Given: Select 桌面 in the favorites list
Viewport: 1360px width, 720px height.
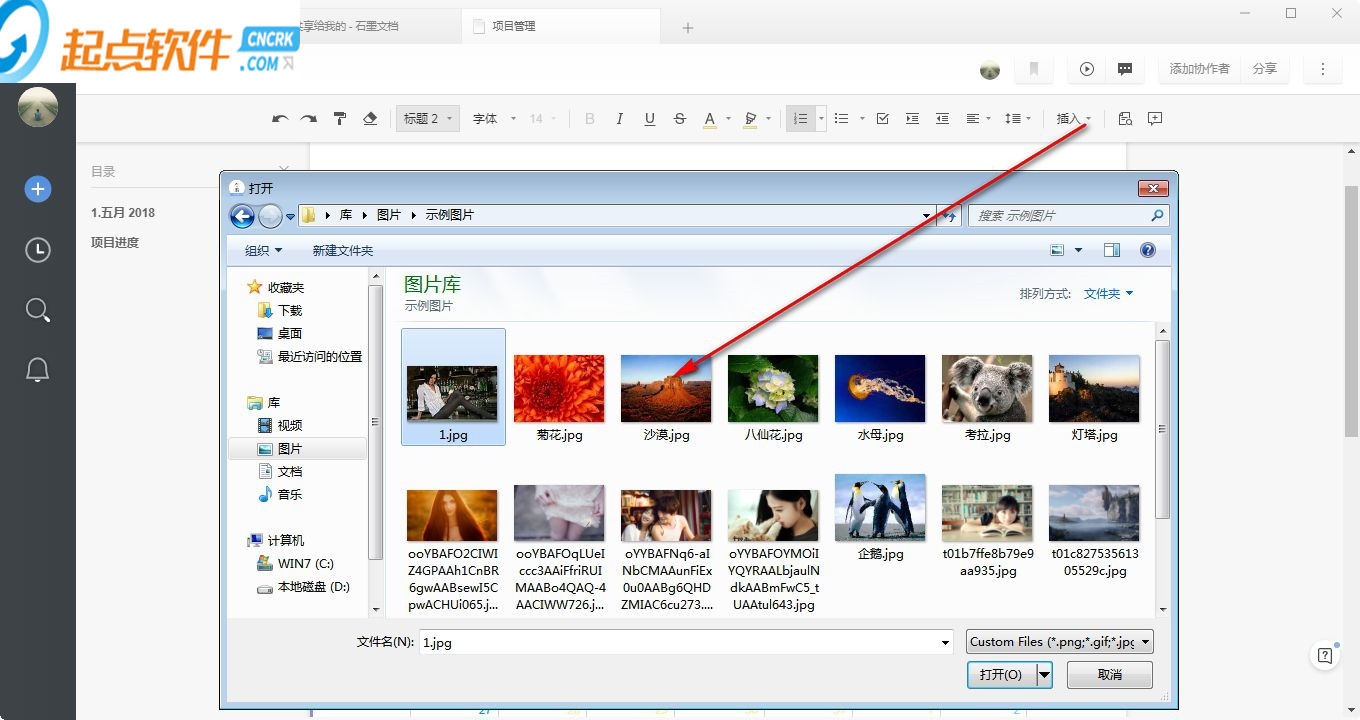Looking at the screenshot, I should coord(290,333).
